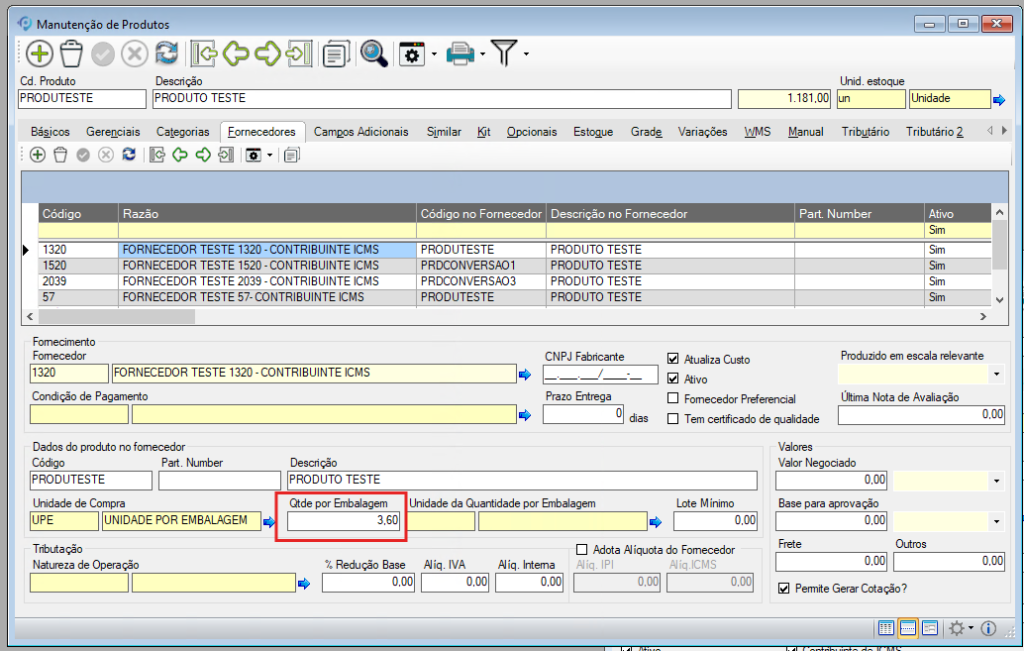Click the main toolbar refresh icon
This screenshot has height=651, width=1024.
[166, 54]
